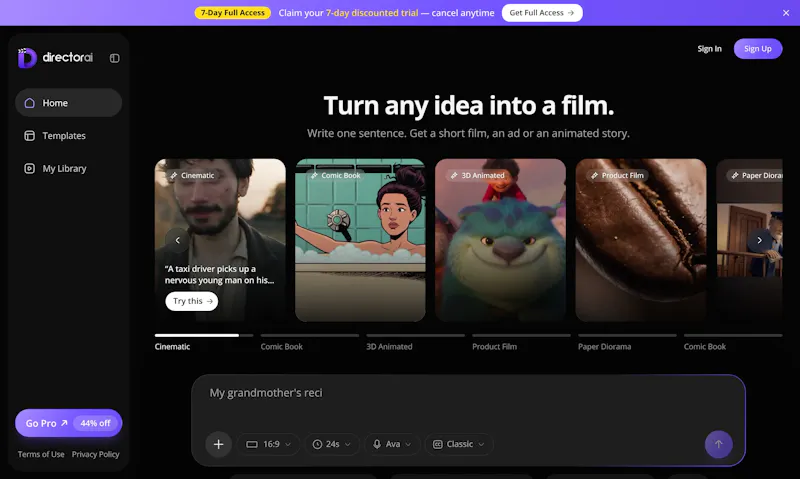Click the Home house icon in the sidebar
The height and width of the screenshot is (479, 800).
pyautogui.click(x=30, y=103)
